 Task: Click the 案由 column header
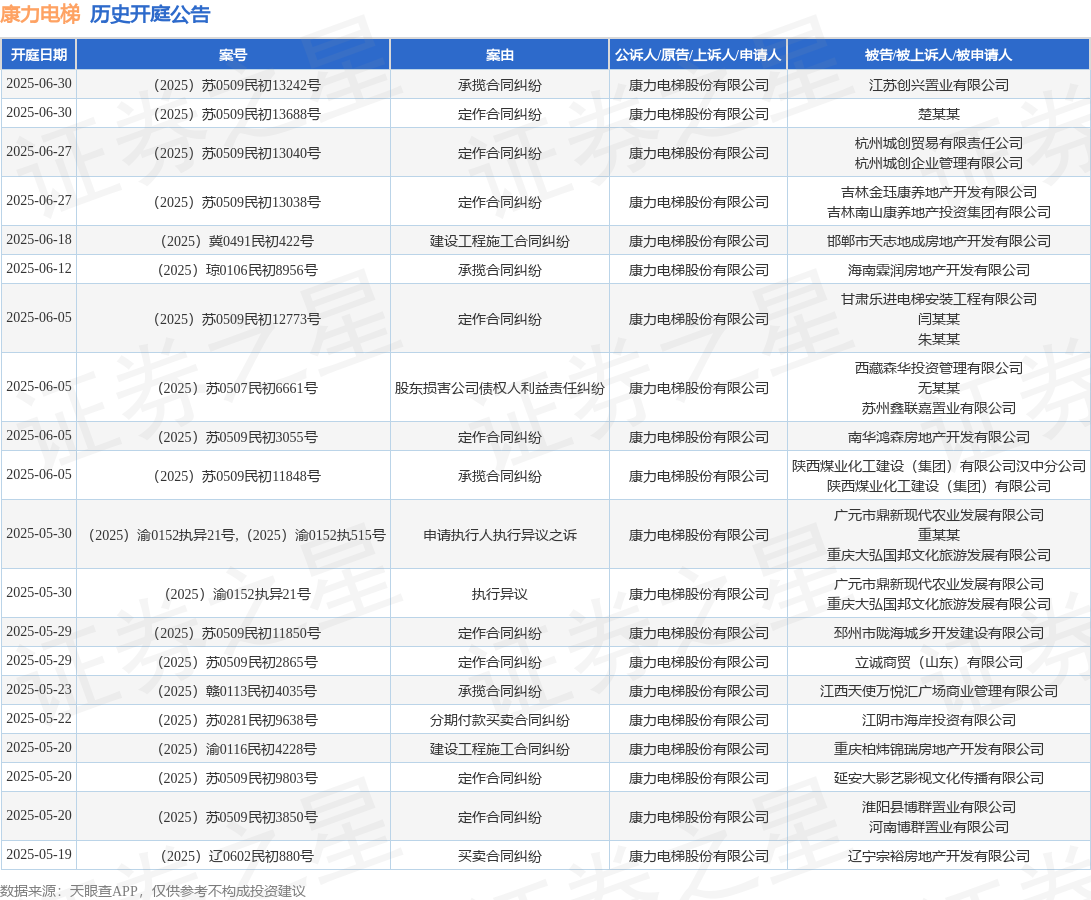(x=500, y=55)
